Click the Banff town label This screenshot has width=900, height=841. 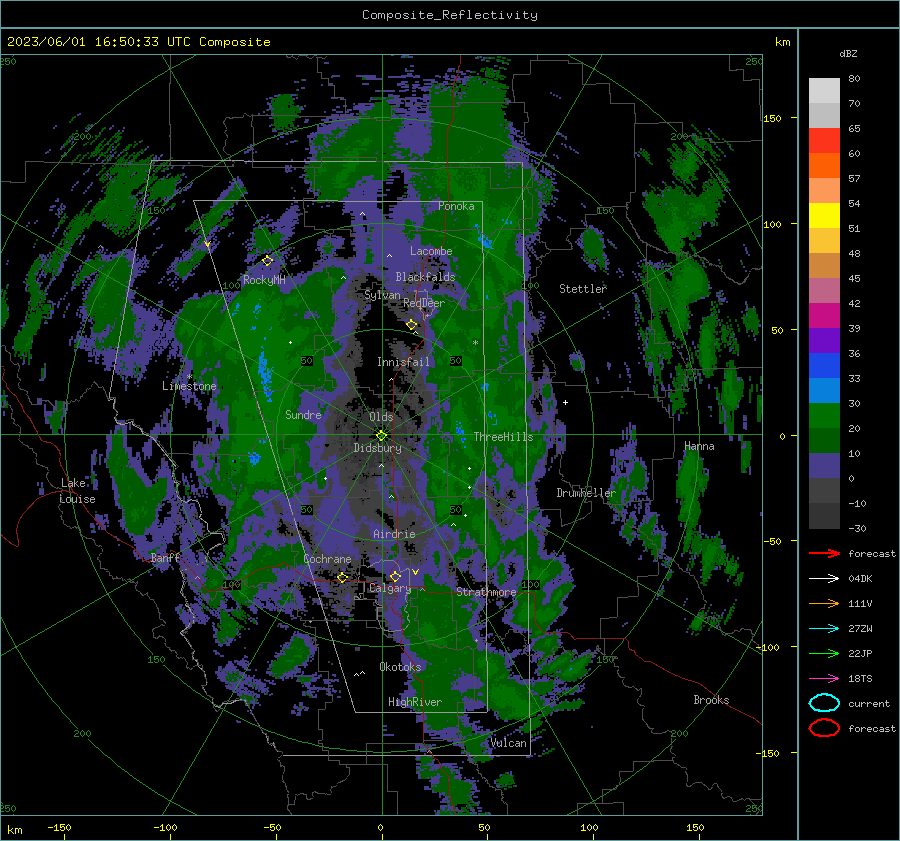click(x=165, y=558)
